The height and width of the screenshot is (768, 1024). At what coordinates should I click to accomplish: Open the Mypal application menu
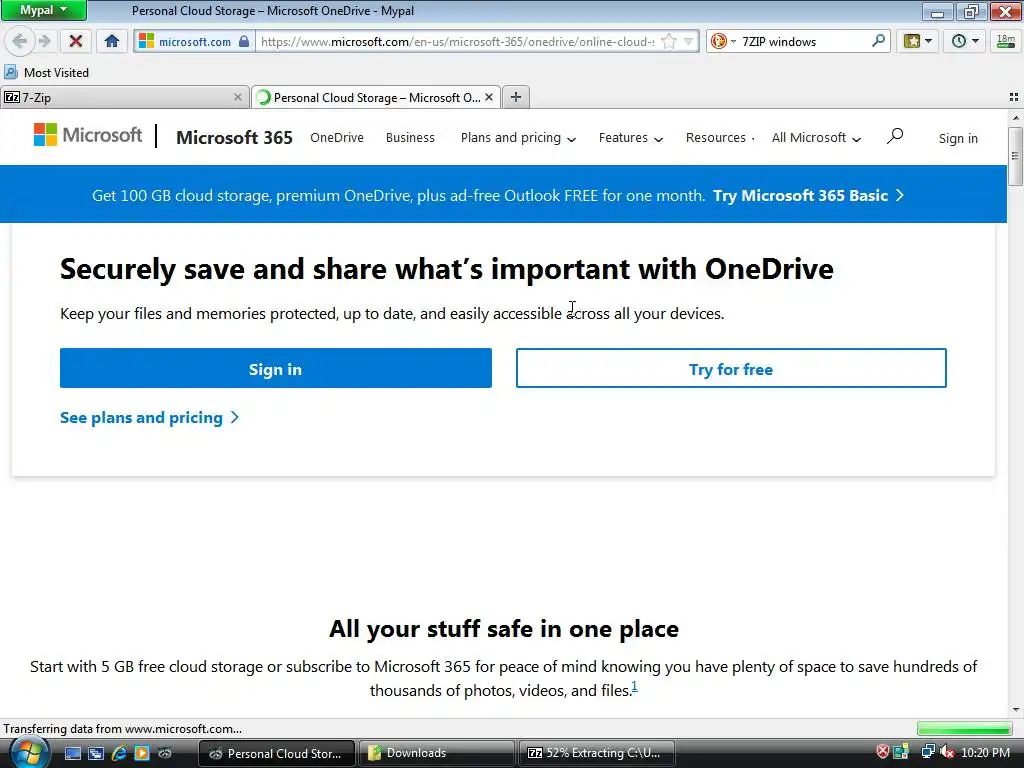coord(44,10)
